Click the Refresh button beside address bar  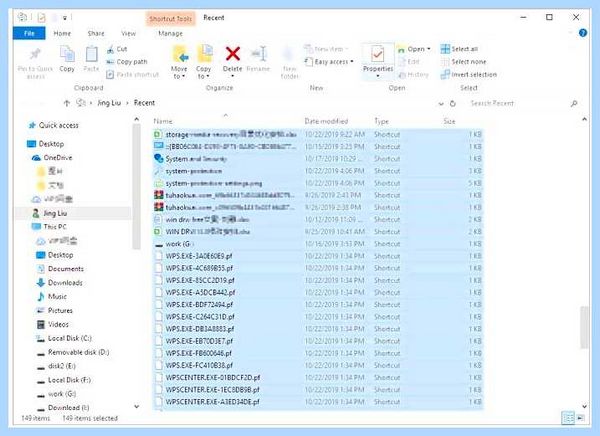tap(453, 103)
